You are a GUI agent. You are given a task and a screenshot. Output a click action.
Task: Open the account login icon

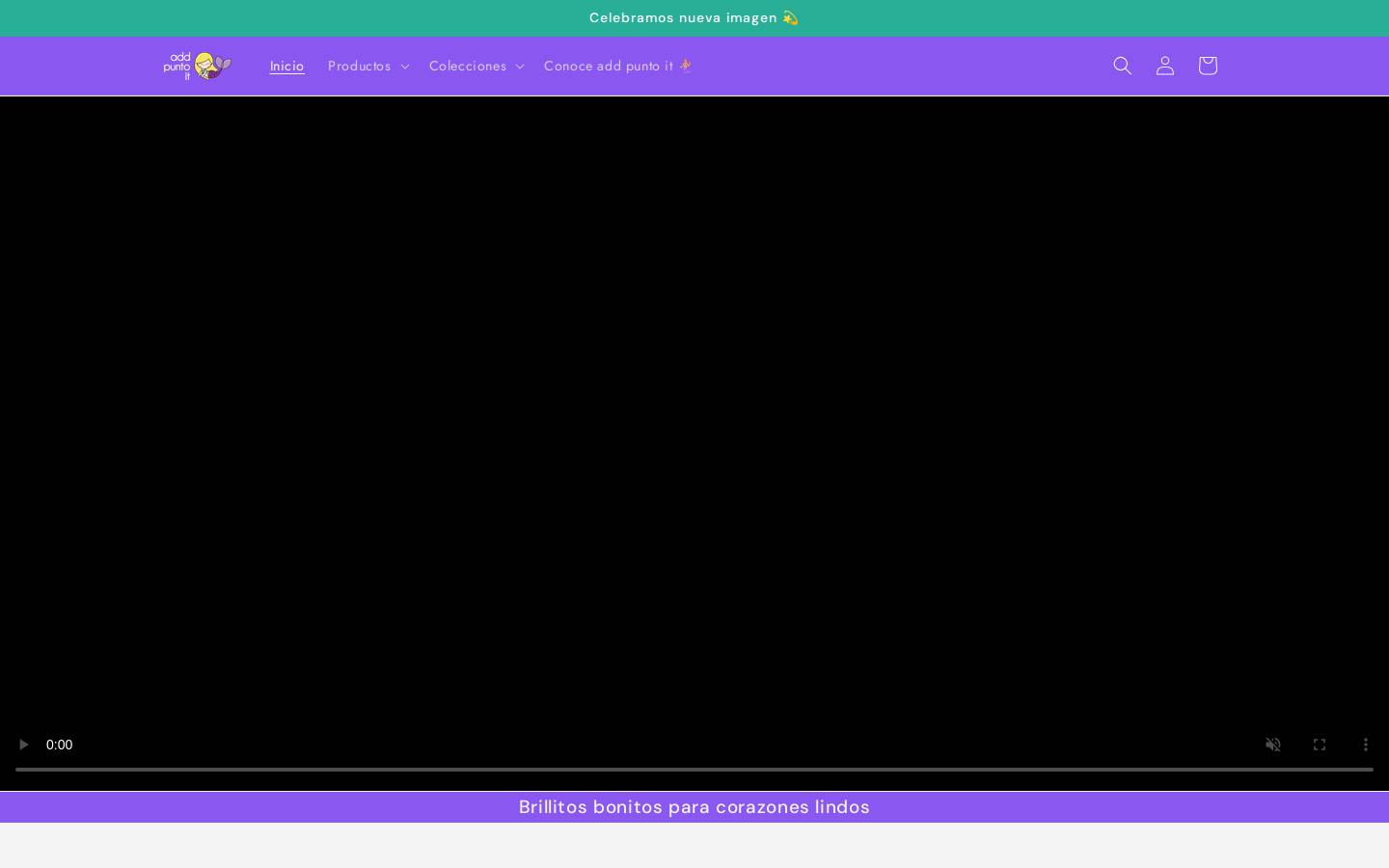[x=1165, y=66]
